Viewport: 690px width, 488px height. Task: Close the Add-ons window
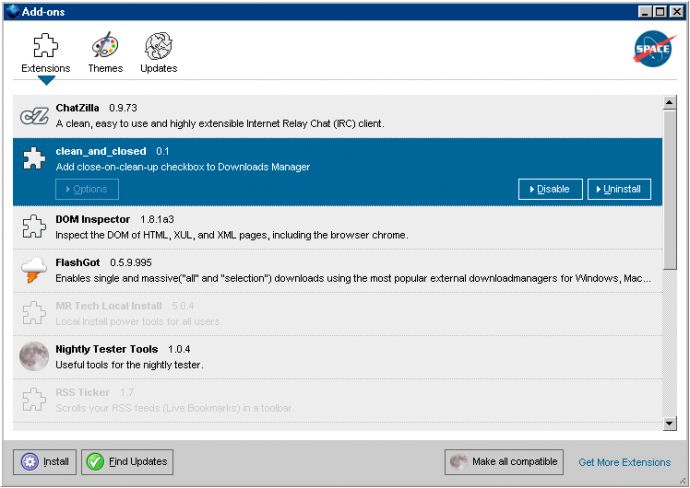(x=677, y=12)
